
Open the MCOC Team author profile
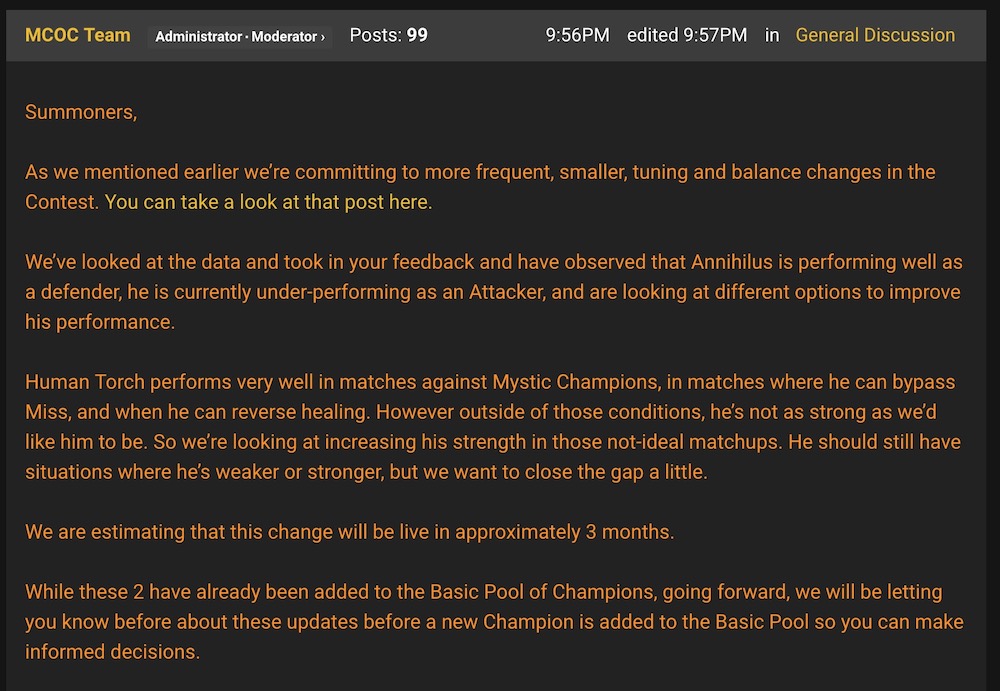(77, 35)
